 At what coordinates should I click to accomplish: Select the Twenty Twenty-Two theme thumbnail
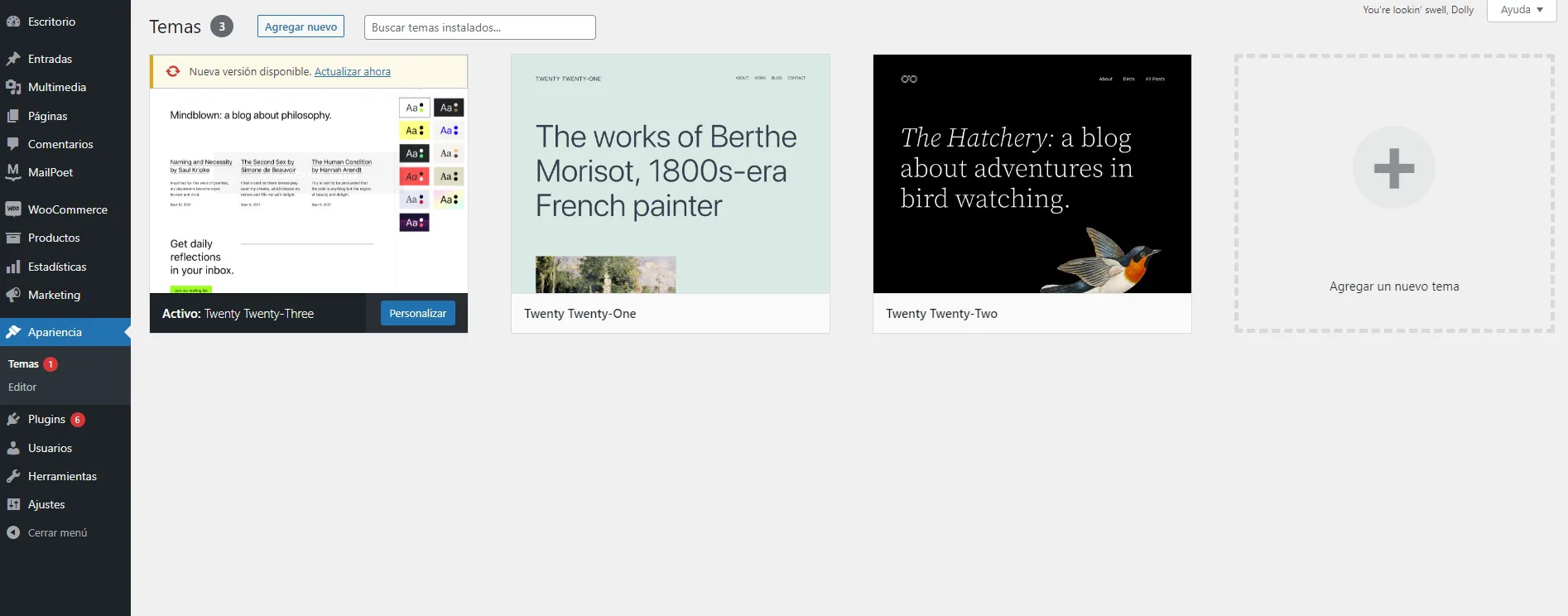tap(1032, 174)
